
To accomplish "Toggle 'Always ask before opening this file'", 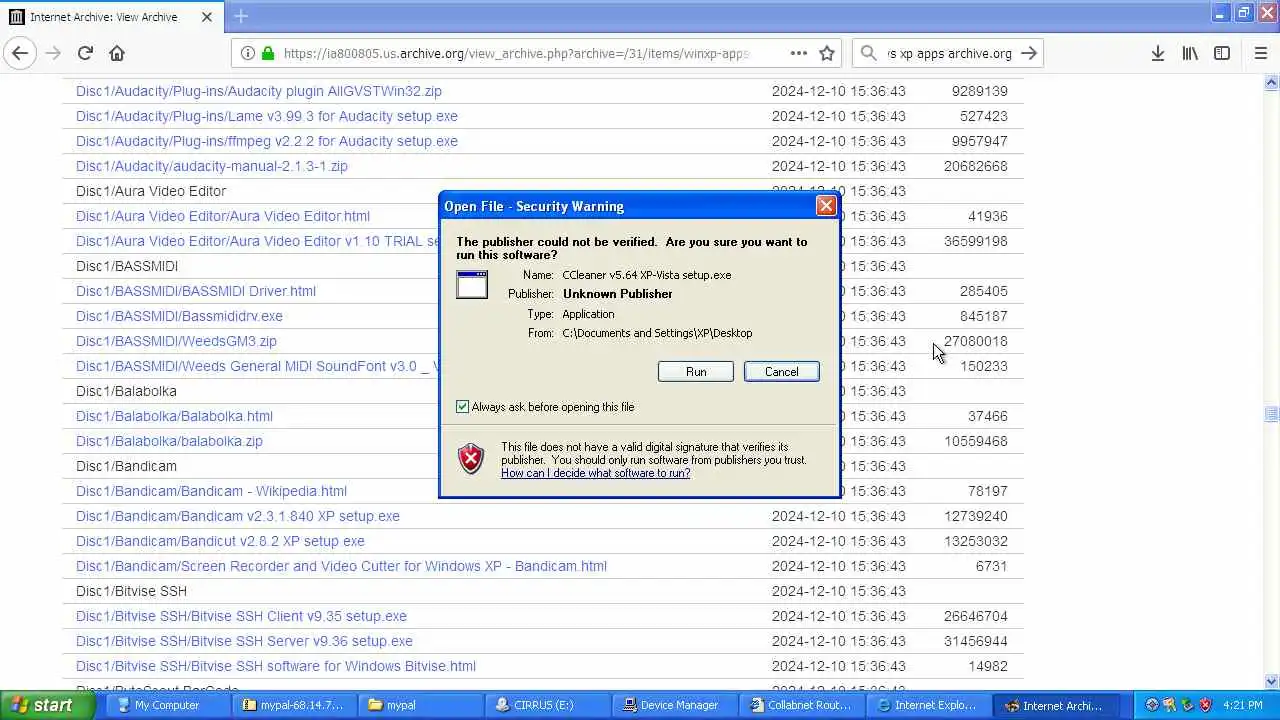I will pyautogui.click(x=462, y=407).
